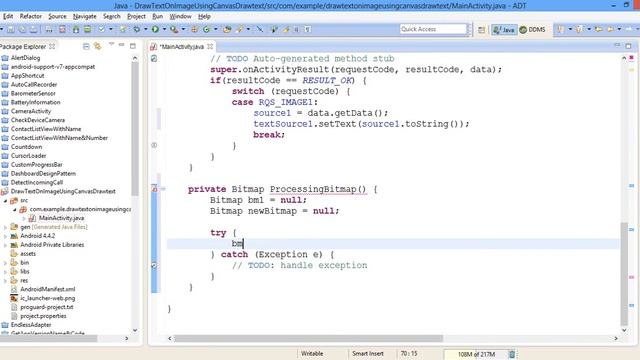Select the AlertDialog project
640x360 pixels.
click(25, 58)
